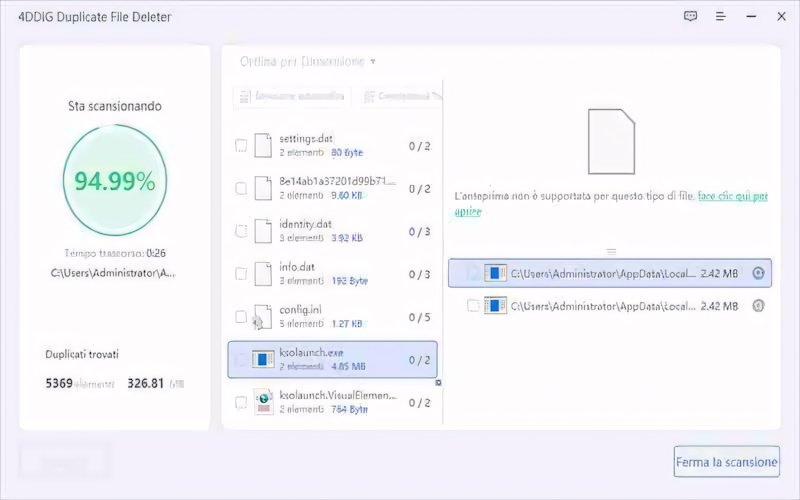Image resolution: width=800 pixels, height=500 pixels.
Task: Click the 0 / 2 count for settings.dat
Action: point(419,146)
